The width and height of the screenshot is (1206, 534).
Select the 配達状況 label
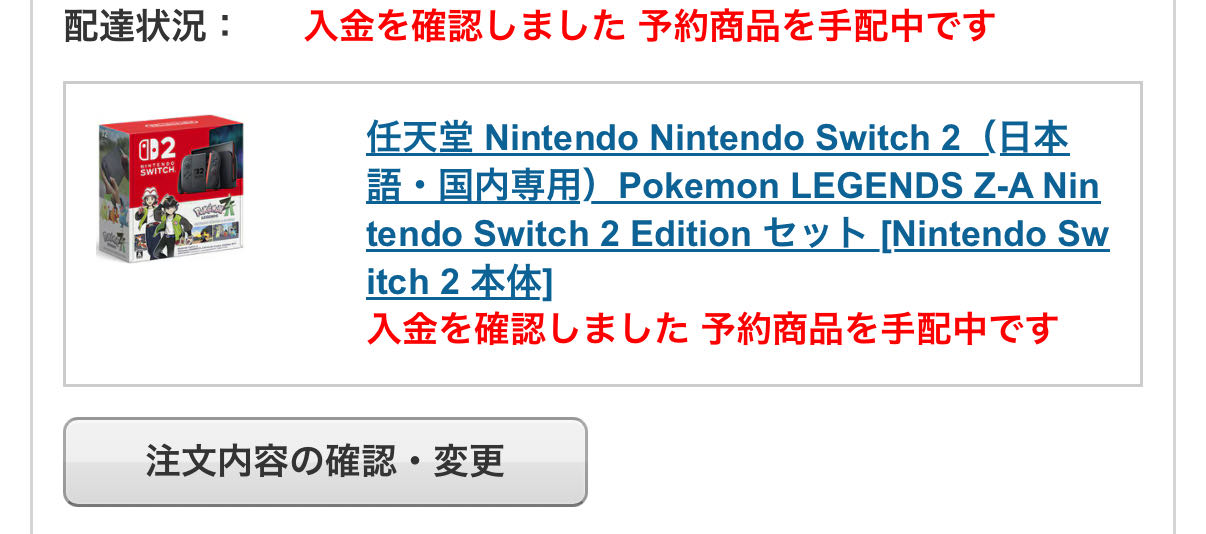(x=149, y=26)
